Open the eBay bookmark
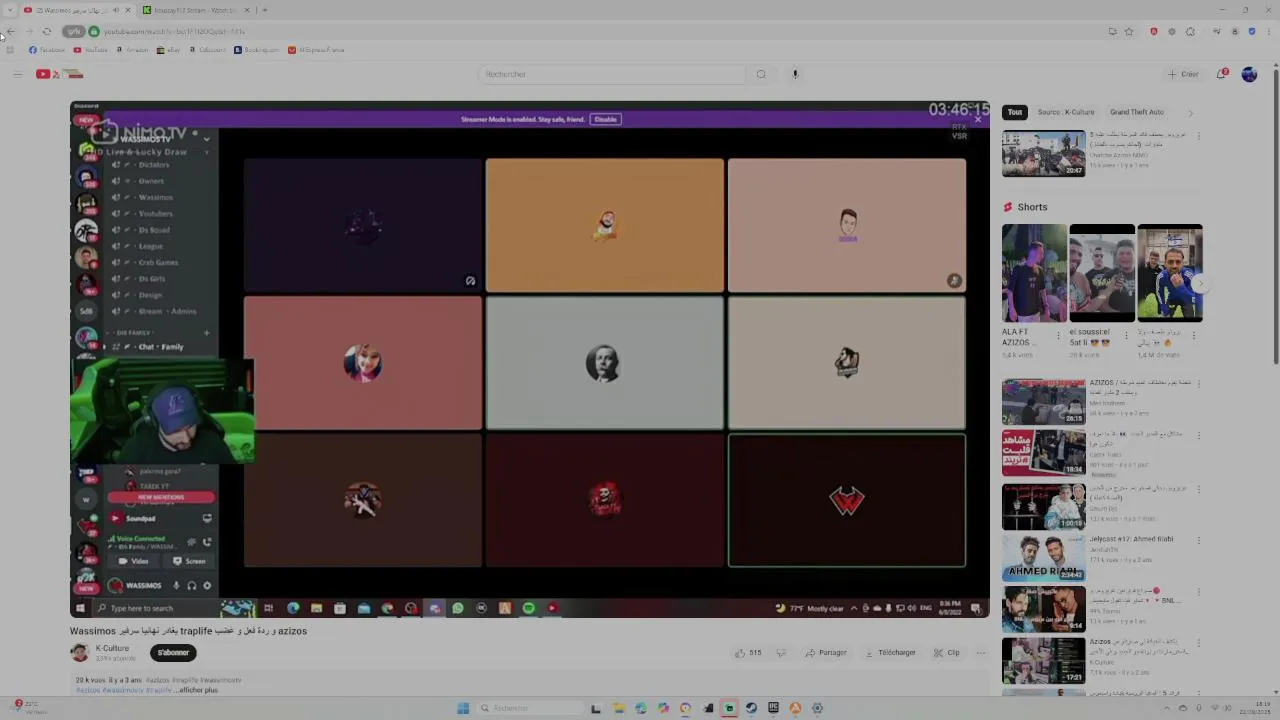 [169, 50]
